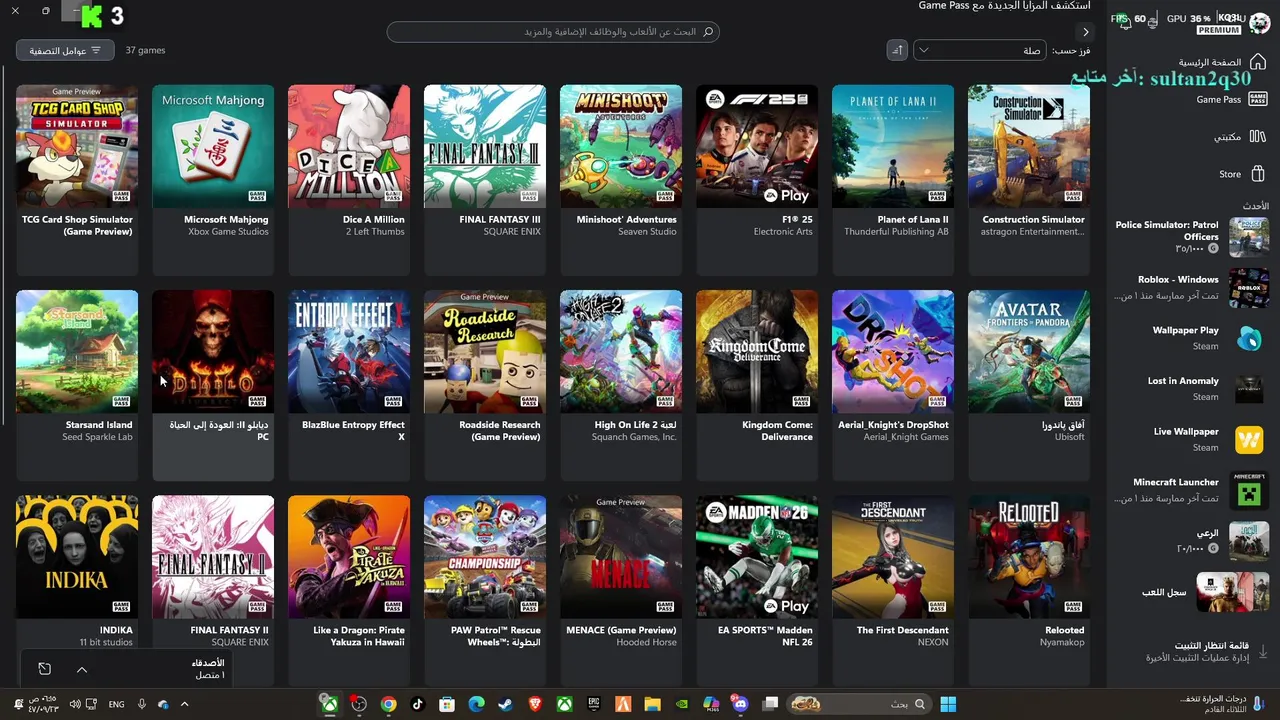Open TCG Card Shop Simulator game card
This screenshot has width=1280, height=720.
77,178
